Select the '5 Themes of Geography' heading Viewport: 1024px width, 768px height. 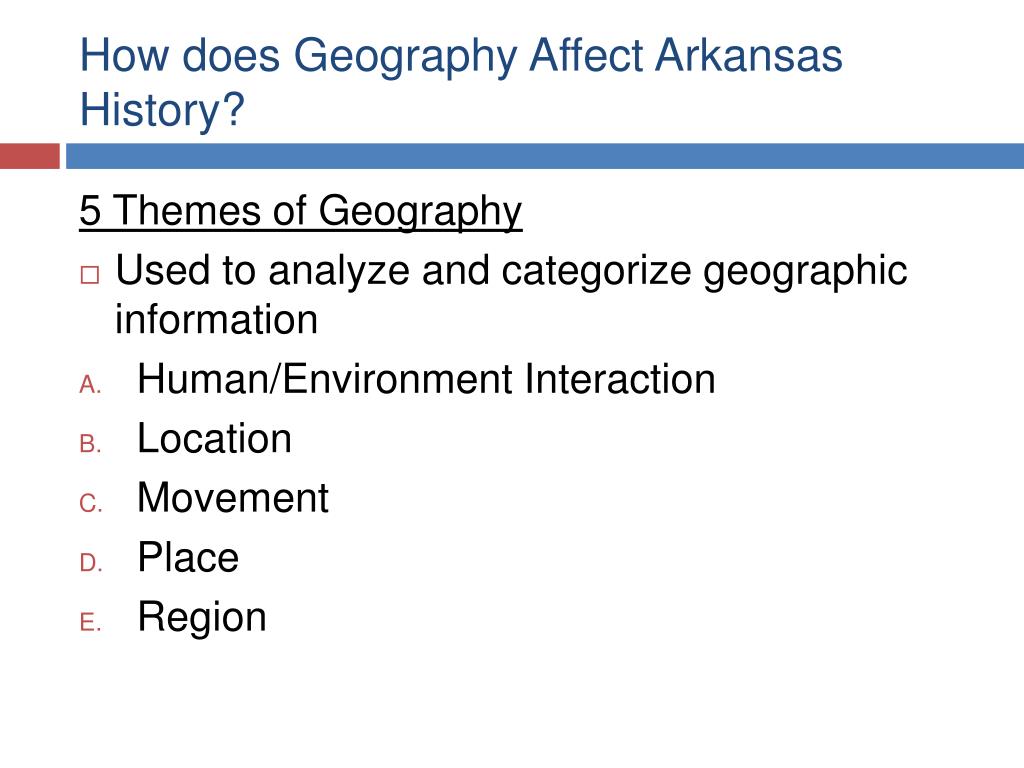300,212
